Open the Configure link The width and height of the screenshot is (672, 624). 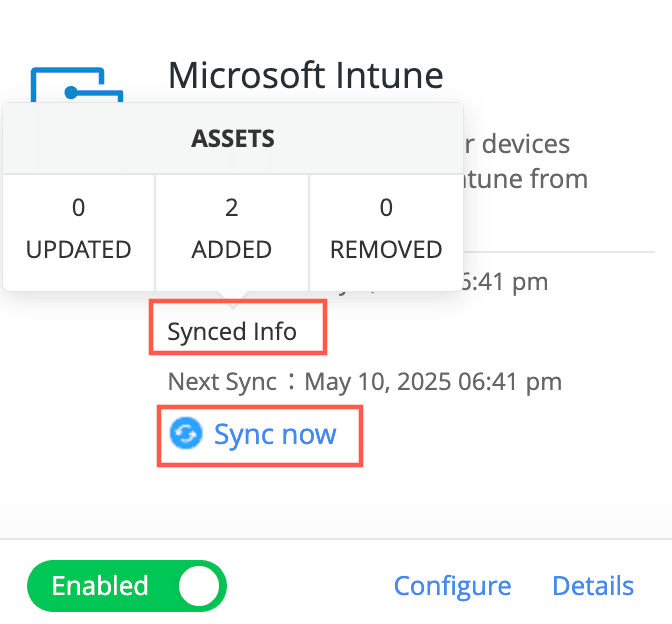tap(452, 586)
